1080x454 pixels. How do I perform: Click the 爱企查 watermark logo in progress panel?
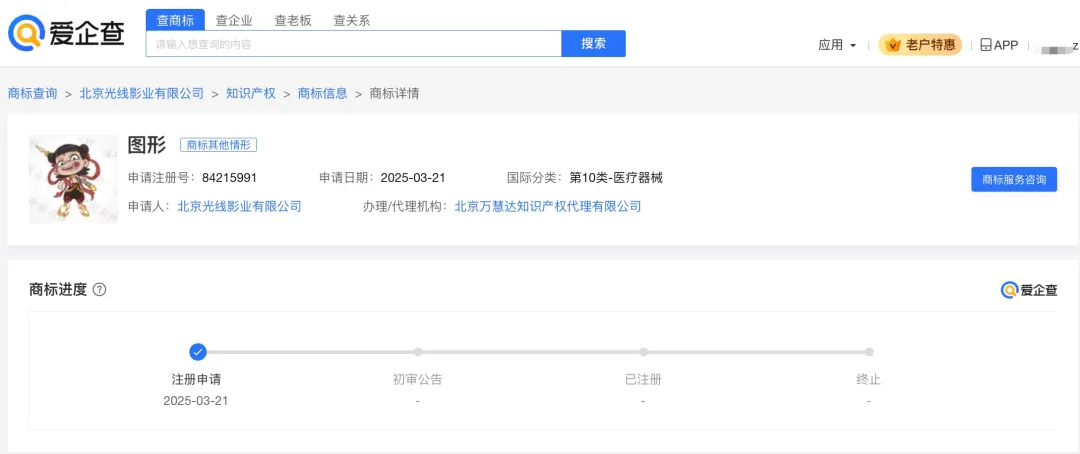(x=1028, y=290)
